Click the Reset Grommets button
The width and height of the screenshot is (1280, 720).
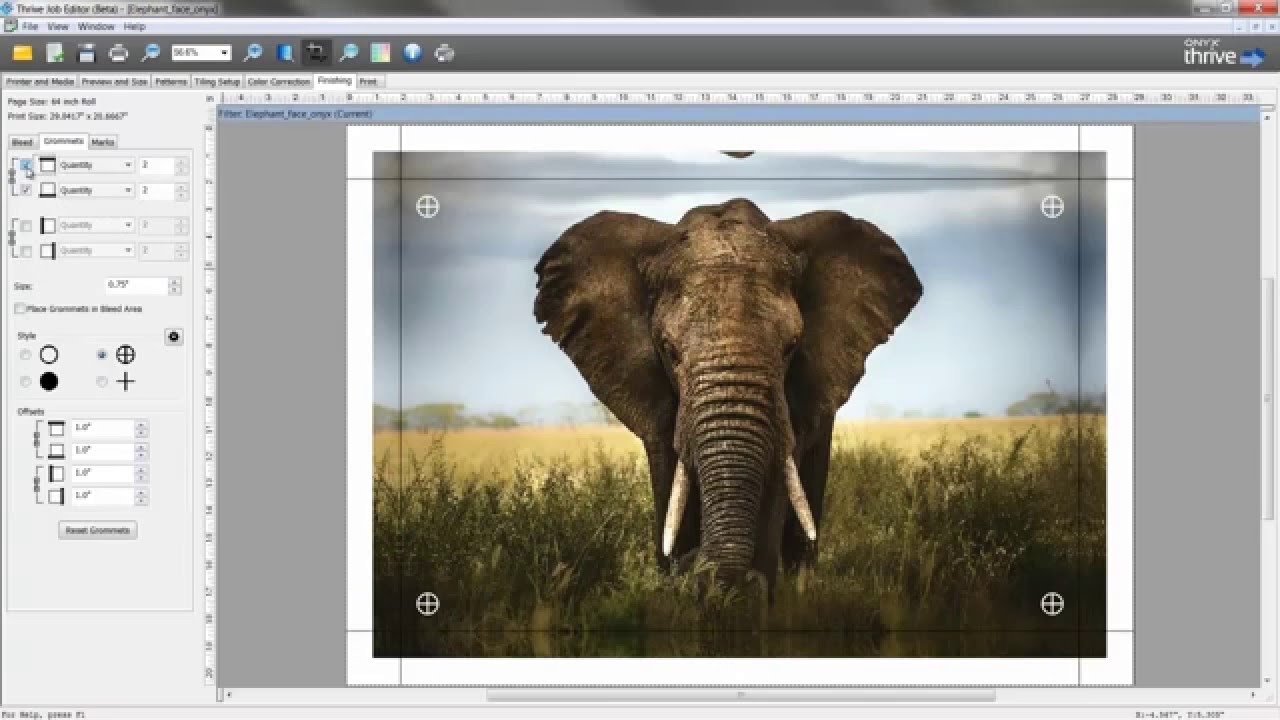click(x=98, y=530)
